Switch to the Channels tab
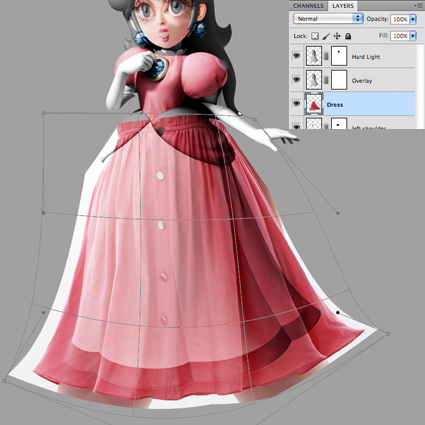 click(x=308, y=6)
